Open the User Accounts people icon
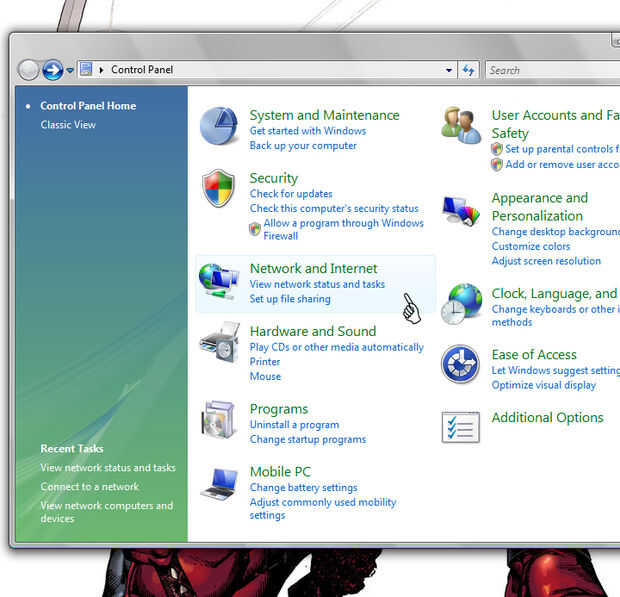The height and width of the screenshot is (597, 620). 461,125
